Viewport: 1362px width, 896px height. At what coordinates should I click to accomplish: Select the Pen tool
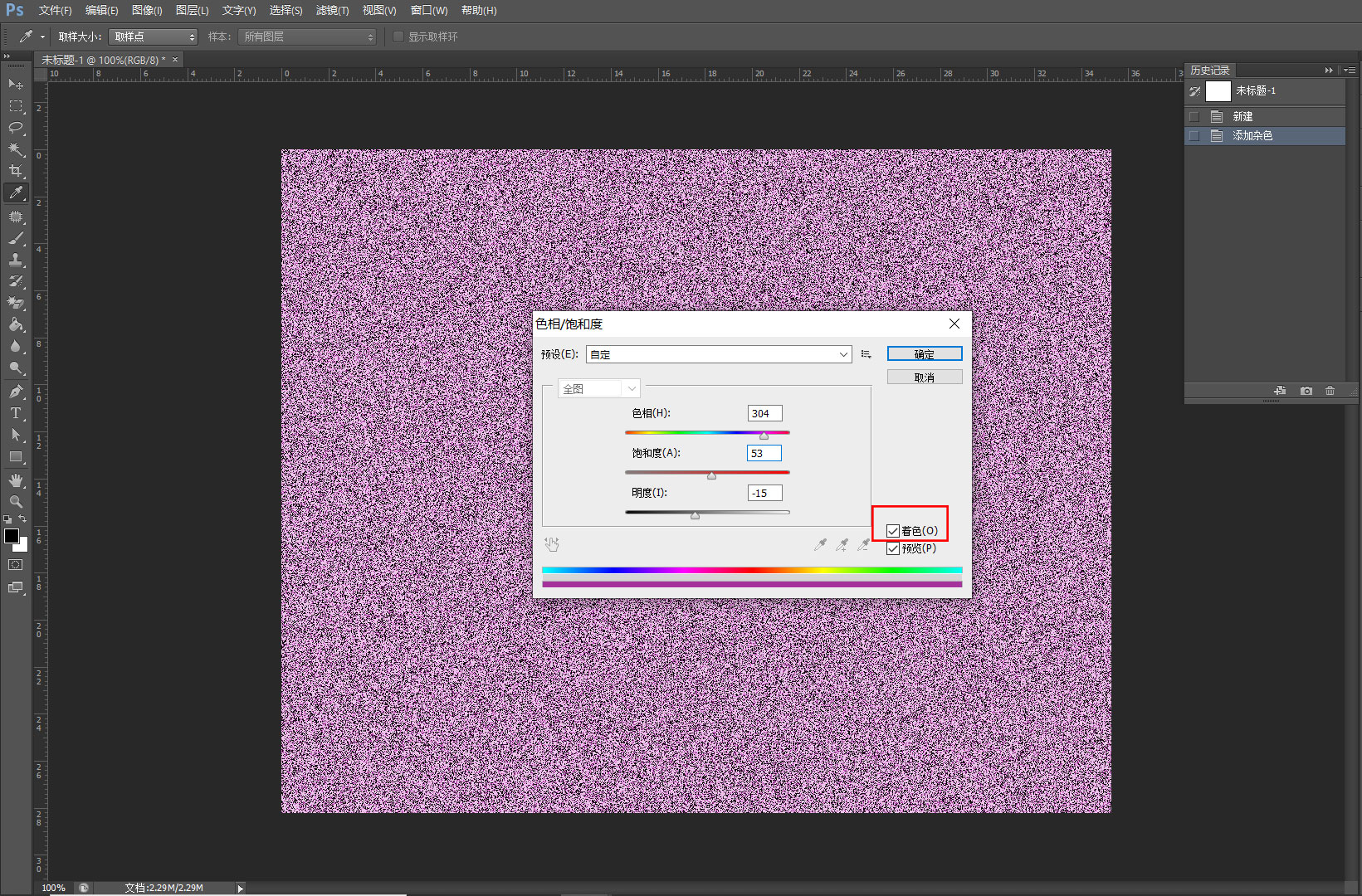point(16,392)
